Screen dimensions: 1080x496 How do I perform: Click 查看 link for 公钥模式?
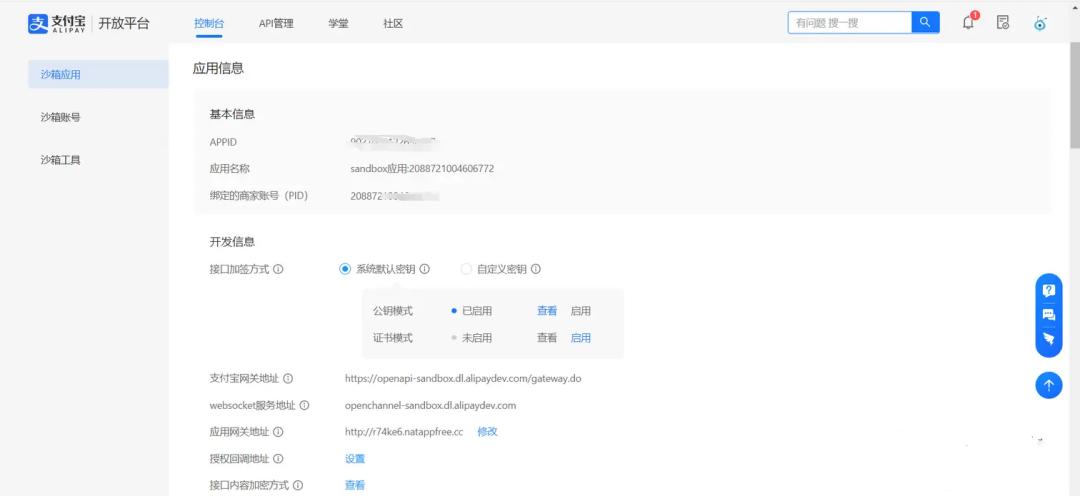547,311
